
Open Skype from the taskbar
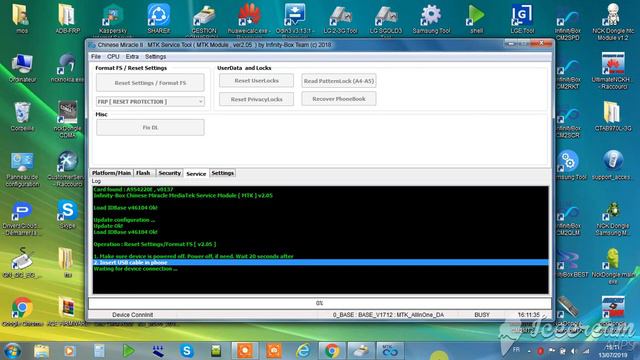[x=187, y=351]
